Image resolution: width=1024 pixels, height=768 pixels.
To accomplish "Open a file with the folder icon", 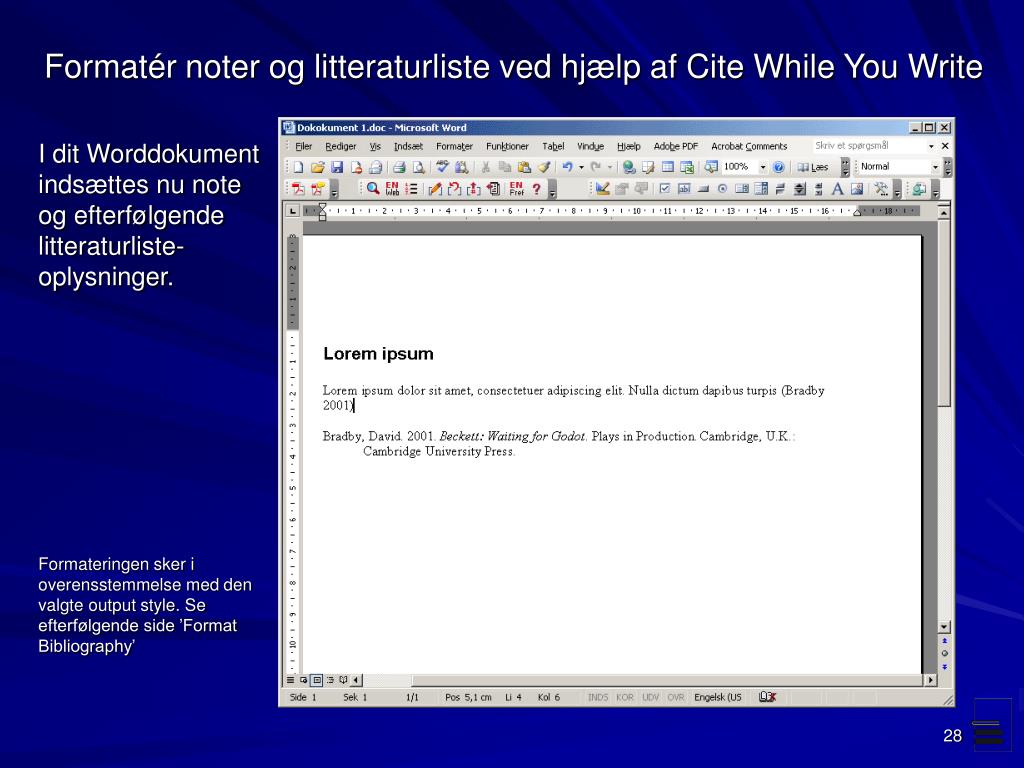I will (x=317, y=167).
